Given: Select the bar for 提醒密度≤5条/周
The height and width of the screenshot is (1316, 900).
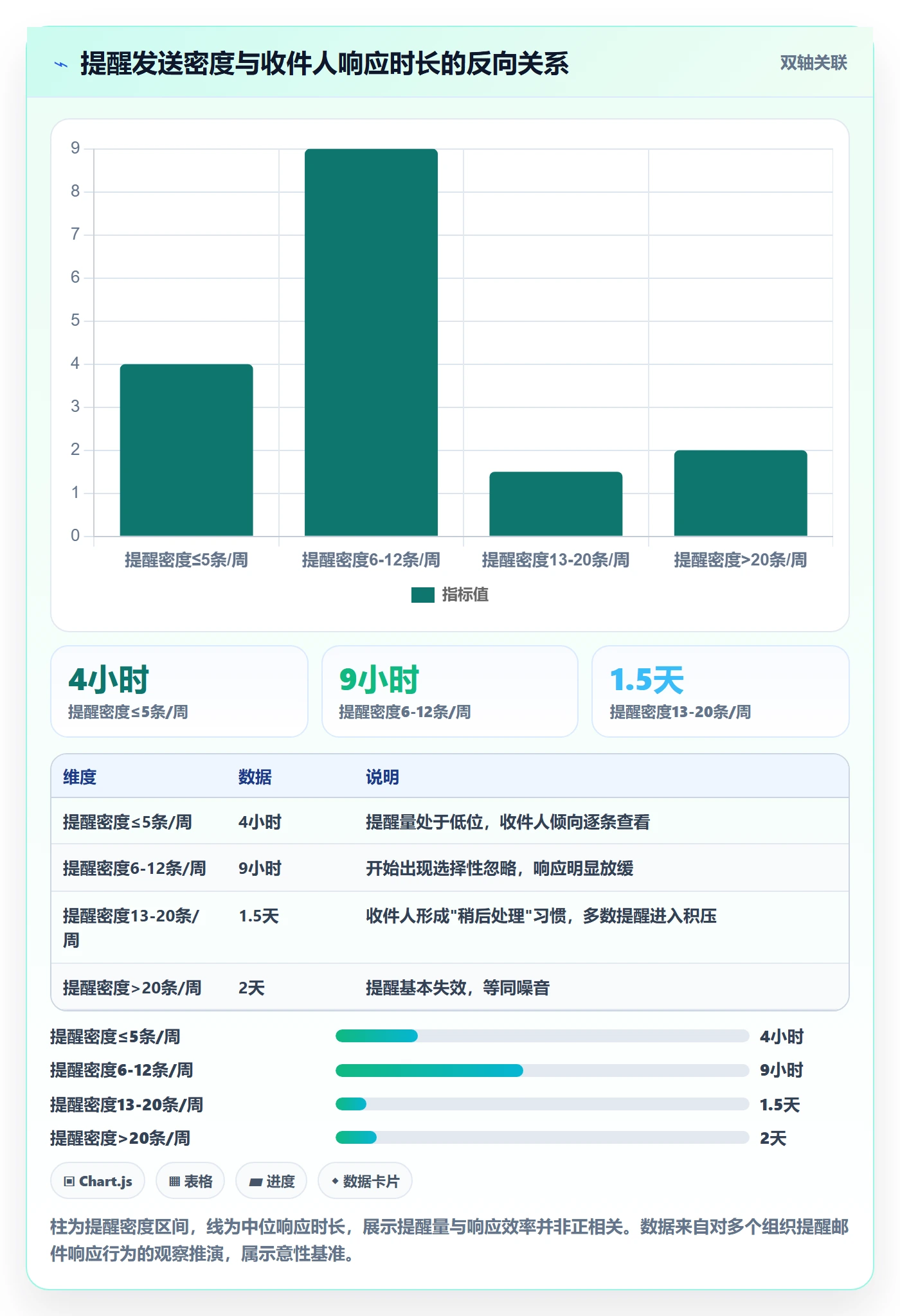Looking at the screenshot, I should [186, 450].
